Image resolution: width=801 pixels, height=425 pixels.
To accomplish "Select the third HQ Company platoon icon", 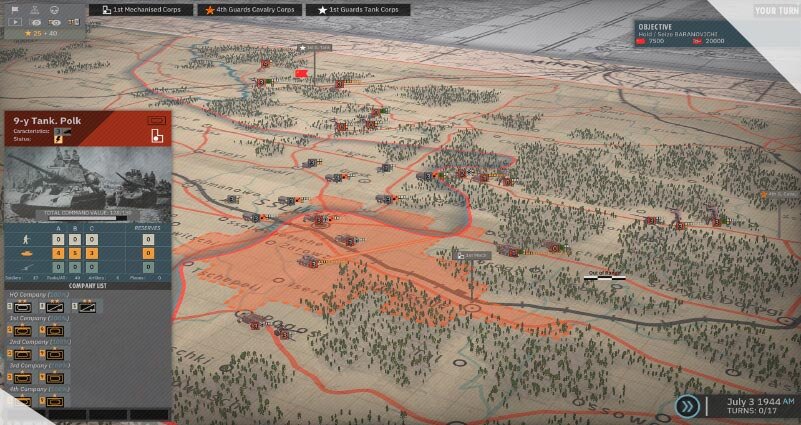I will coord(86,307).
